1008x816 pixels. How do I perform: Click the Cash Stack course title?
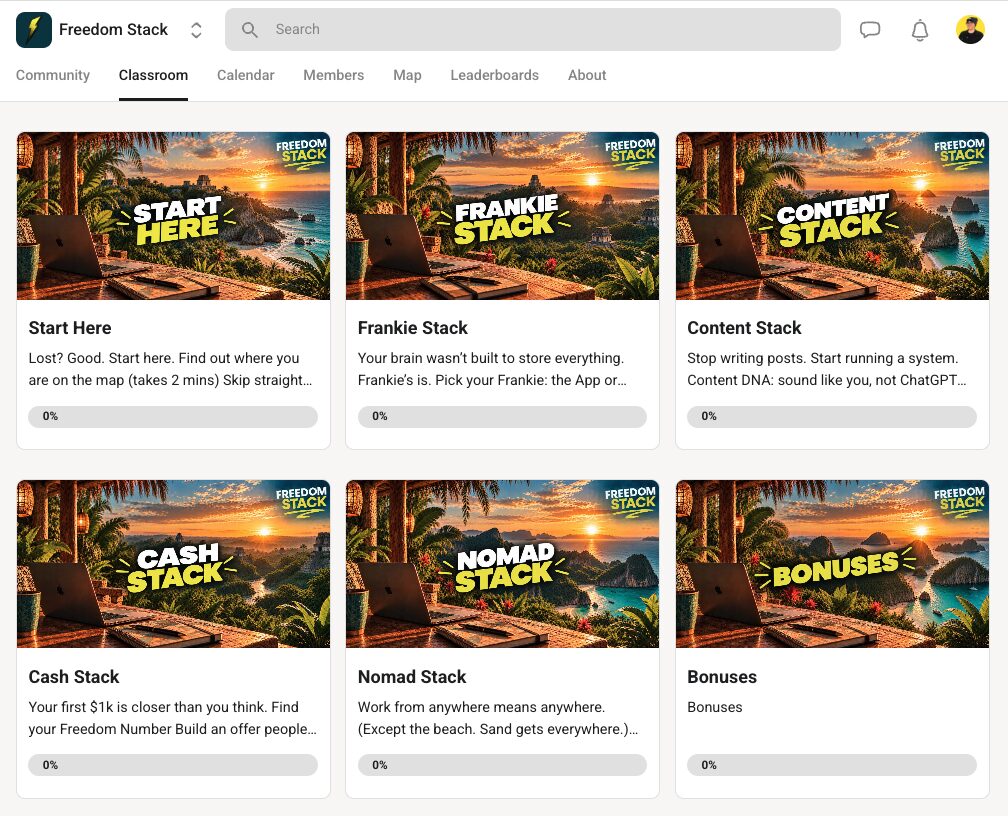[x=74, y=676]
